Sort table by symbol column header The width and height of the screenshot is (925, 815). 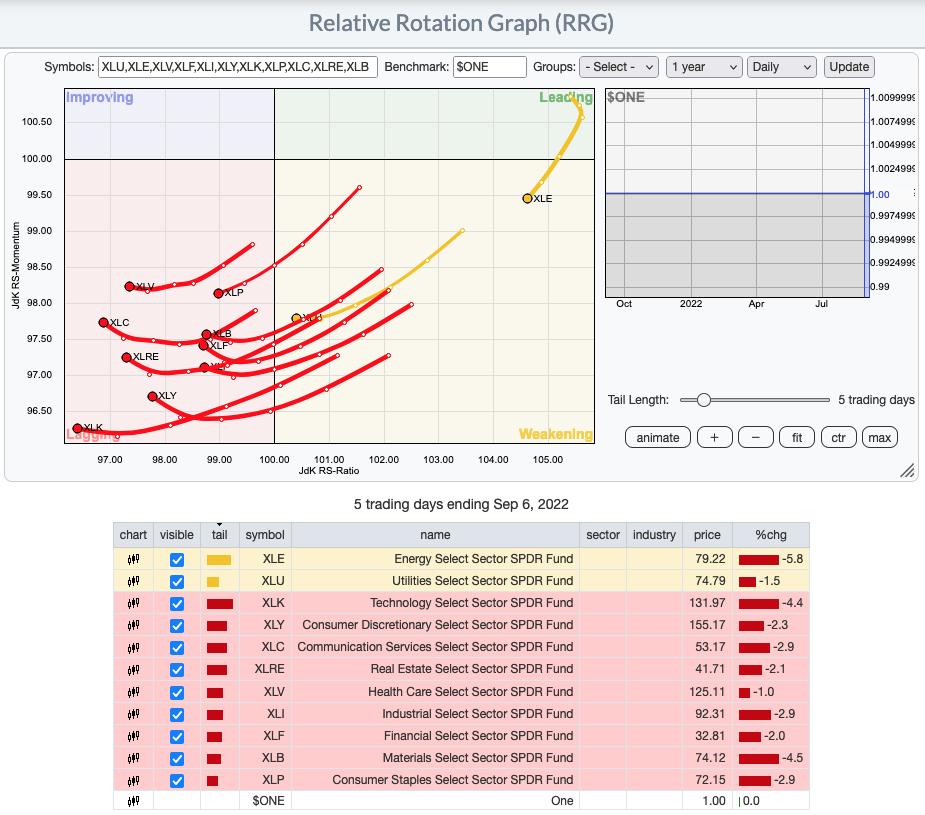coord(265,535)
